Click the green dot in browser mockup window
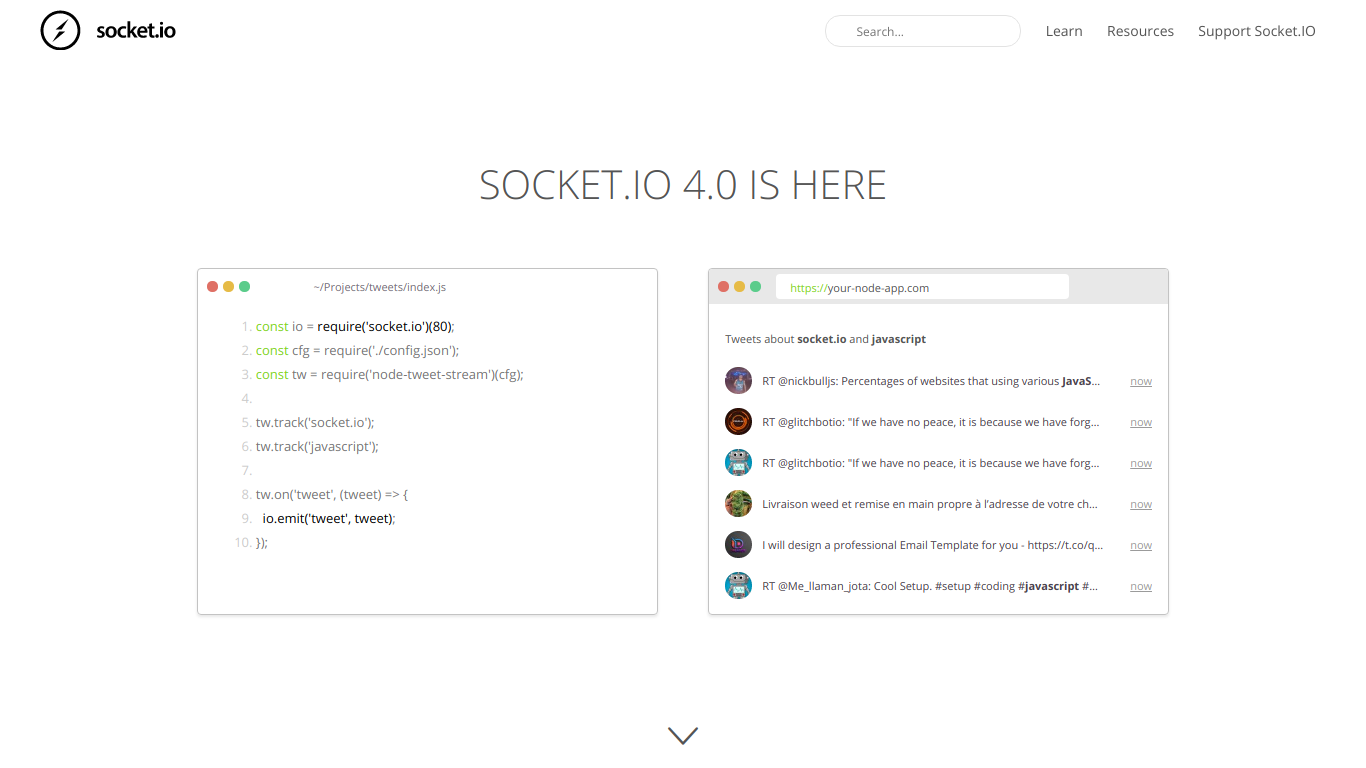 pos(755,286)
